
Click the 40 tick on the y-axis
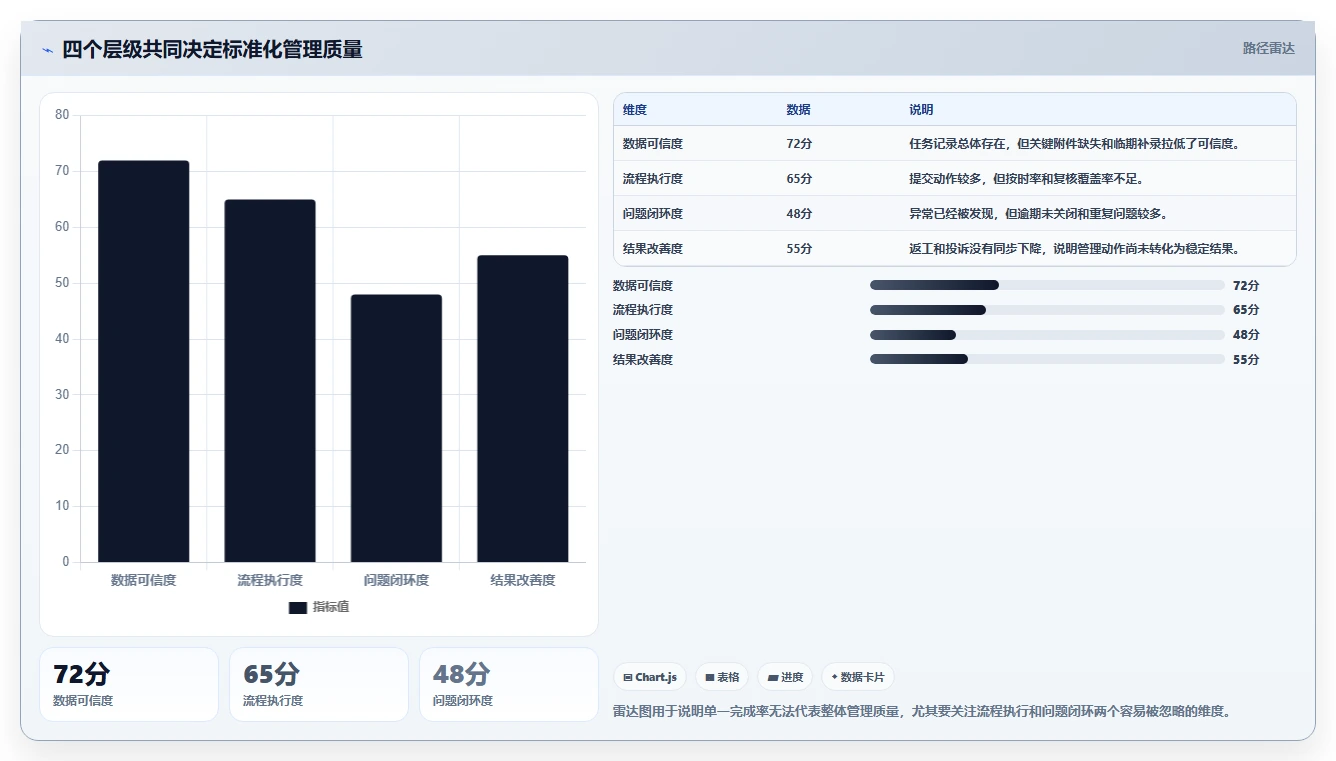tap(62, 338)
